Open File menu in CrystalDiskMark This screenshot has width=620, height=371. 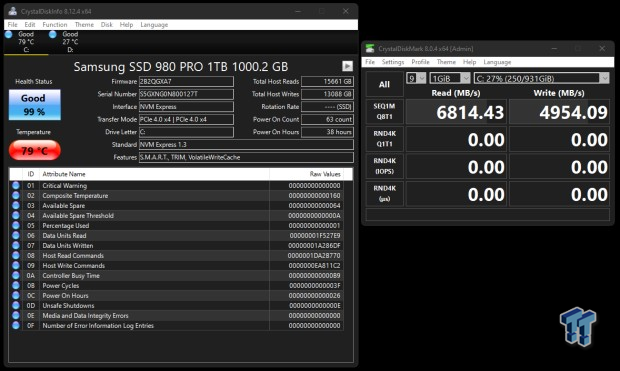click(370, 62)
